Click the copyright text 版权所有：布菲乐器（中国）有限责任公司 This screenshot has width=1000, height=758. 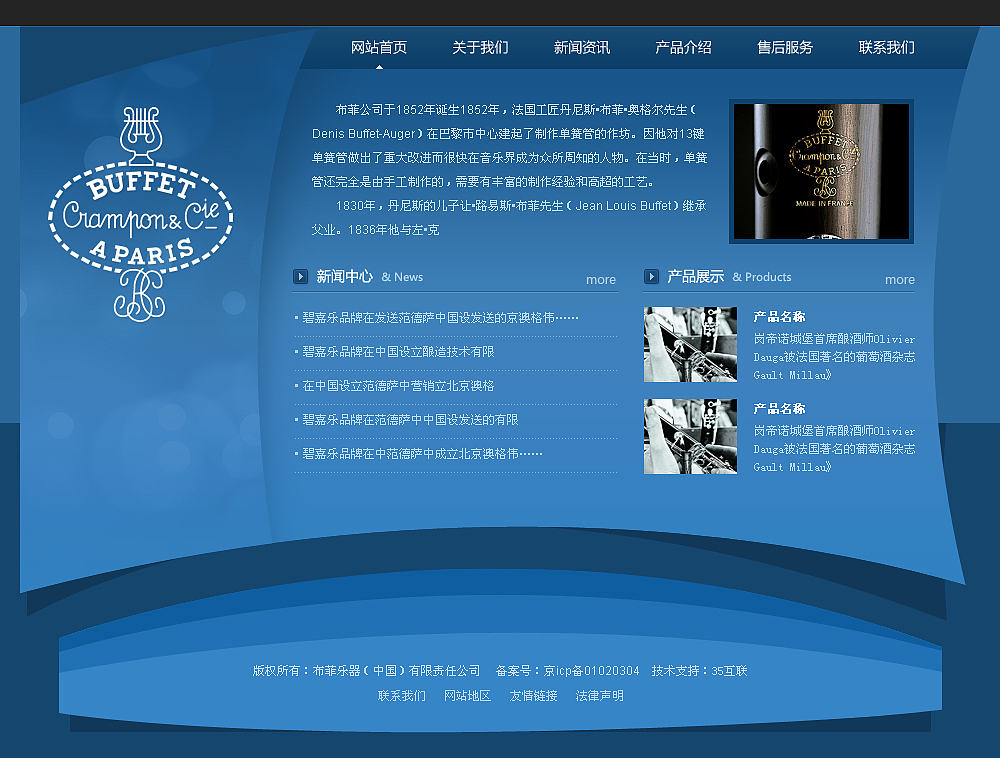point(366,671)
